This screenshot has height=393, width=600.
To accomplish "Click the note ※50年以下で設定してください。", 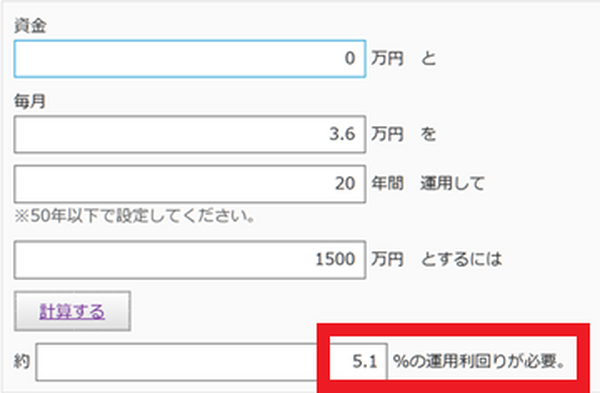I will 135,216.
